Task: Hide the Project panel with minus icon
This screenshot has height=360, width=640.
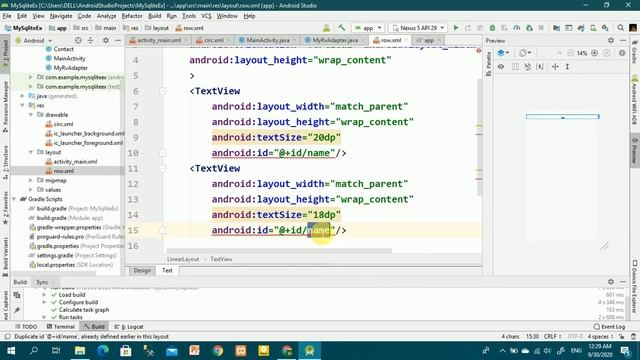Action: [118, 40]
